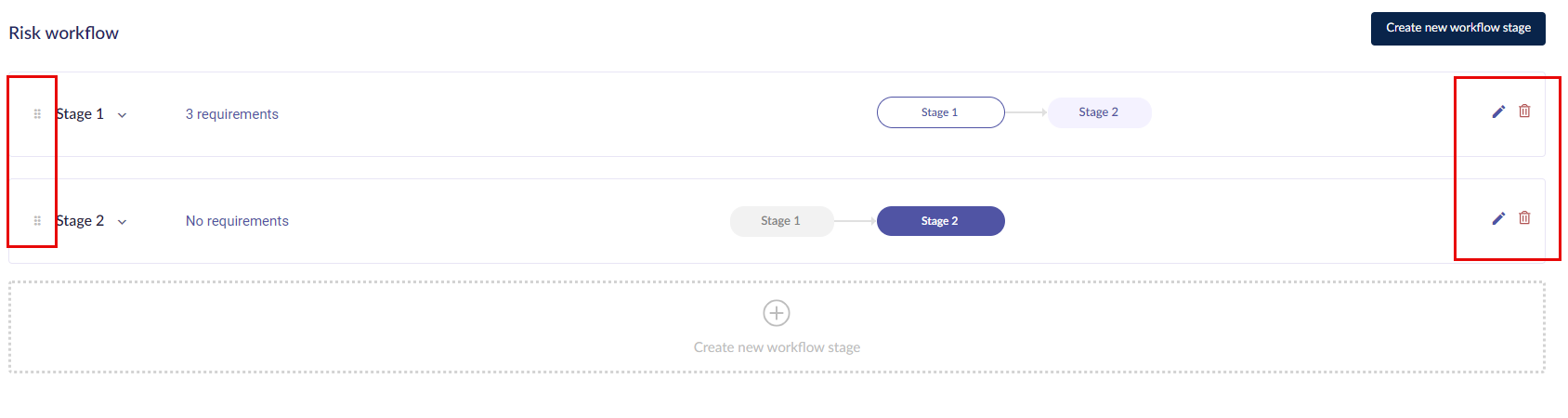Click the Stage 2 row title
Viewport: 1568px width, 418px height.
point(80,221)
